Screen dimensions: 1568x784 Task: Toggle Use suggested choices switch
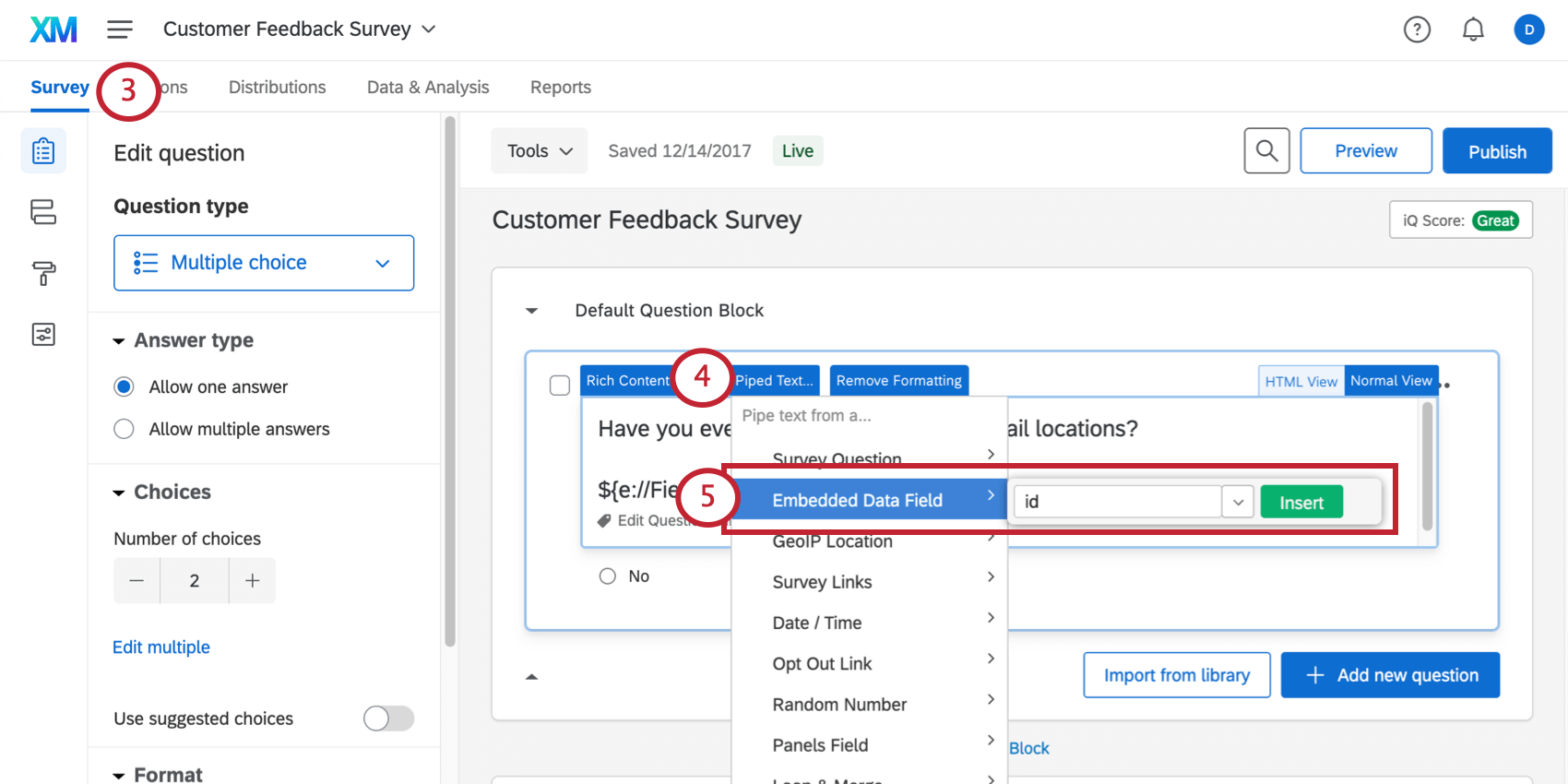388,719
